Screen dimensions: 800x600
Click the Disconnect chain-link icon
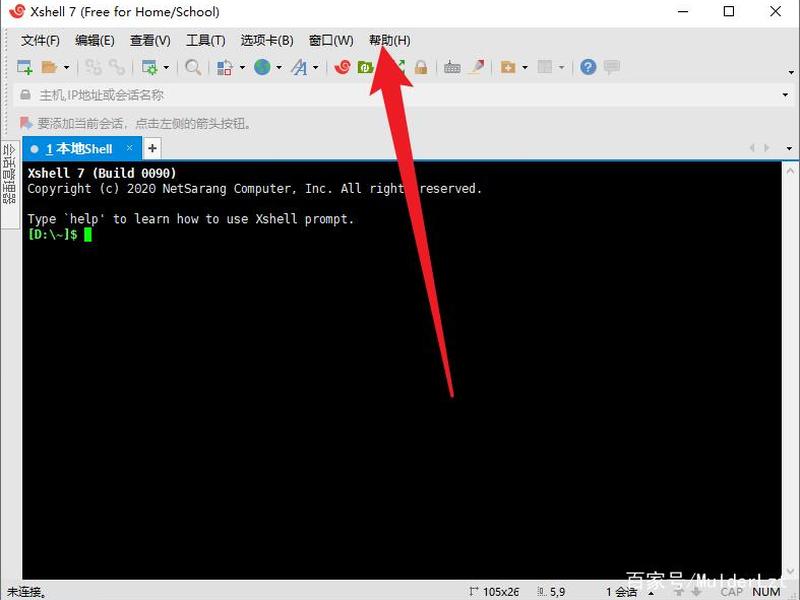117,67
